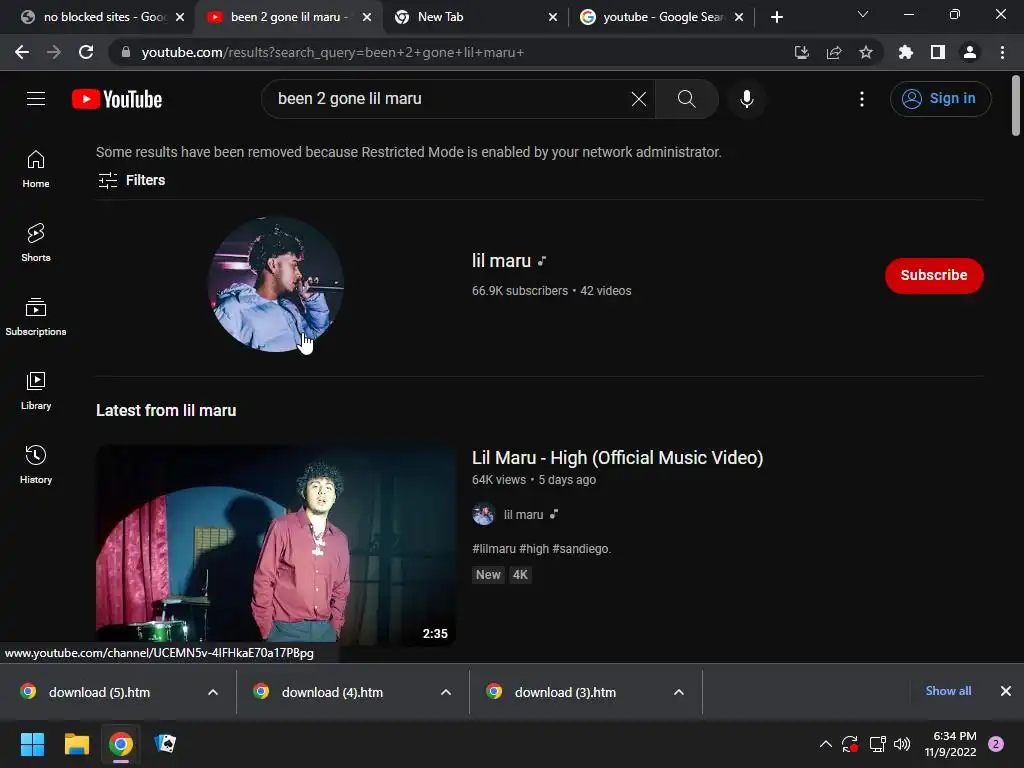Open 'Lil Maru - High (Official Music Video)' title
The height and width of the screenshot is (768, 1024).
(617, 458)
